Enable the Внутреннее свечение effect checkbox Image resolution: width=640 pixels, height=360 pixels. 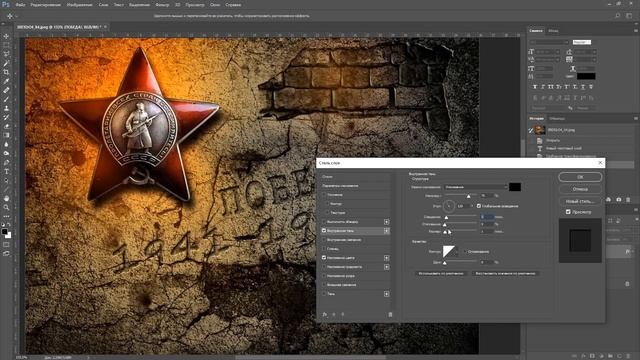[324, 240]
